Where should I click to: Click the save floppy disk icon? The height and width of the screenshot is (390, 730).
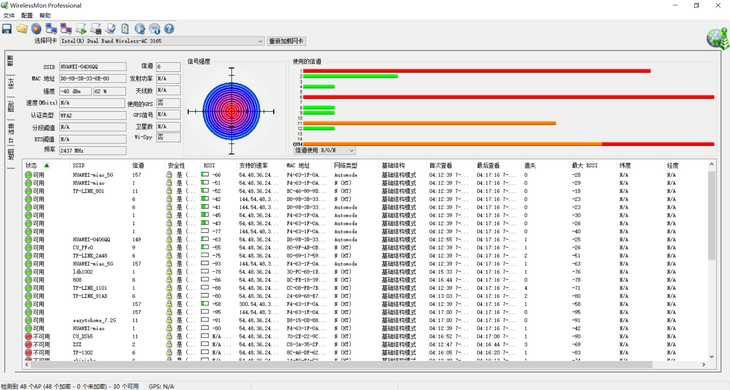coord(7,29)
